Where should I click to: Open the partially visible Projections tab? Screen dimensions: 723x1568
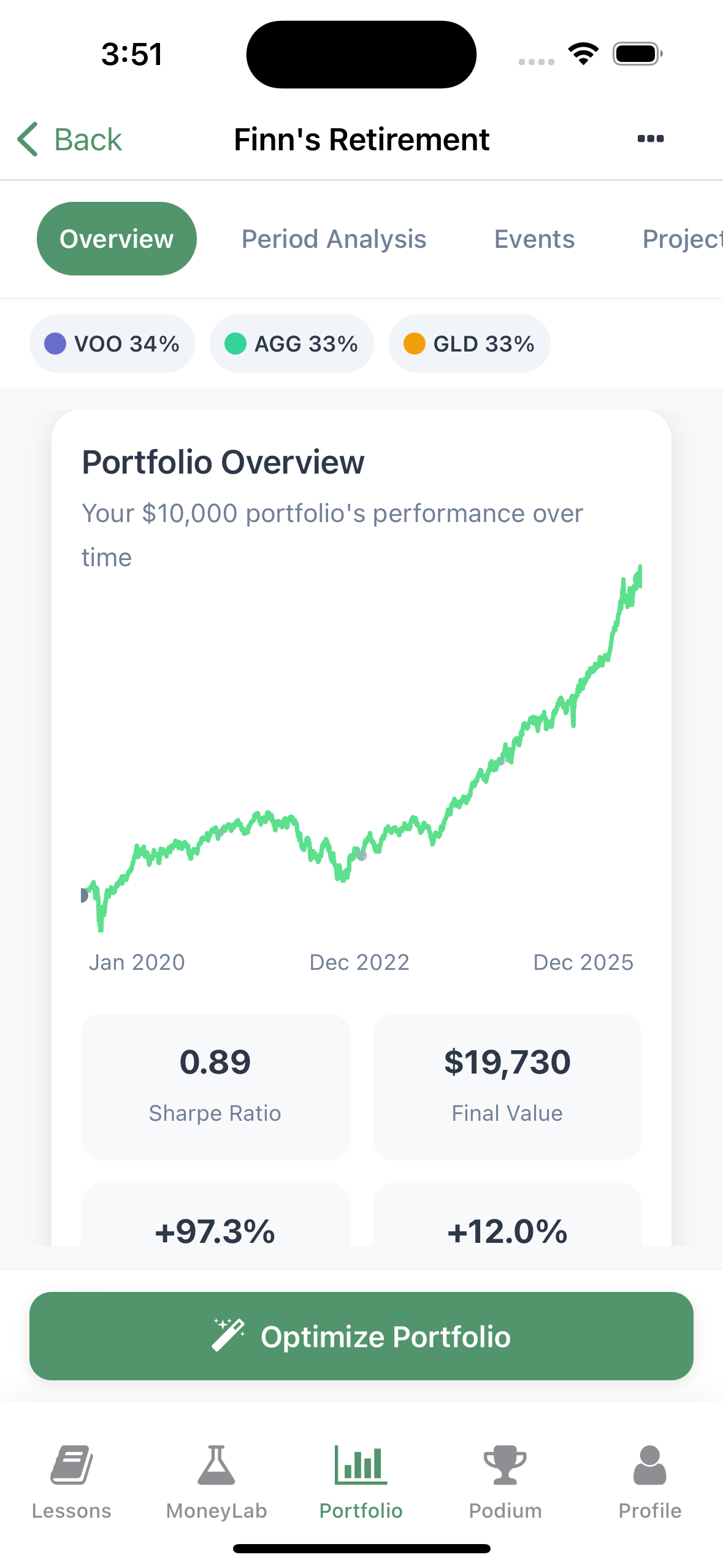pyautogui.click(x=682, y=239)
